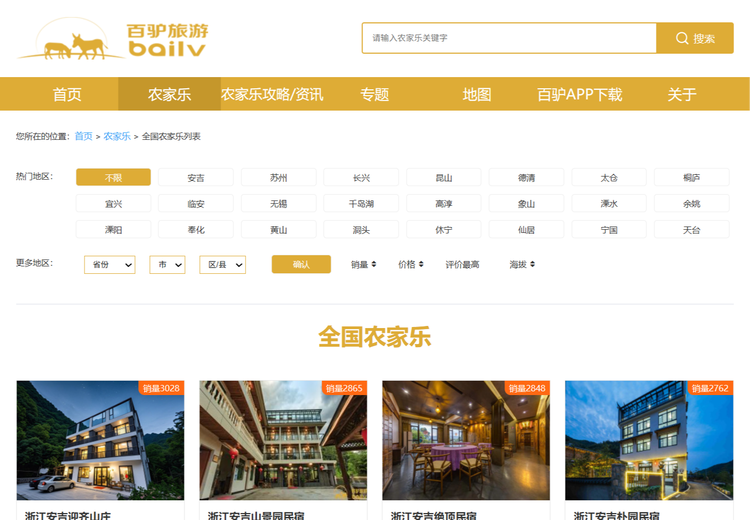Open the 农家乐 navigation tab
The image size is (750, 520).
pos(169,94)
